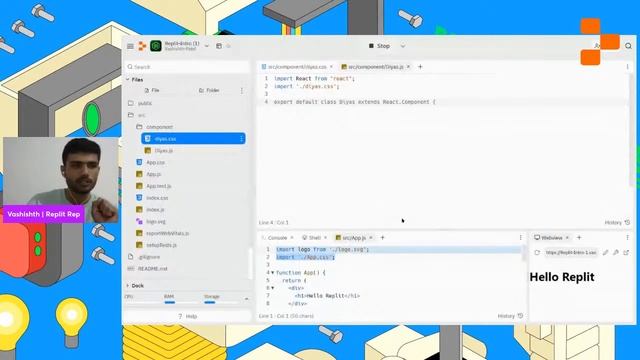Open options for diyas.css file
This screenshot has height=360, width=640.
coord(242,139)
